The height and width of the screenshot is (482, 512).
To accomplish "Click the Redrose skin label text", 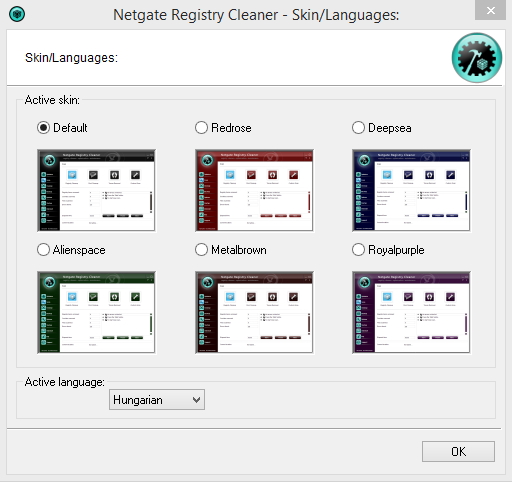I will click(231, 128).
